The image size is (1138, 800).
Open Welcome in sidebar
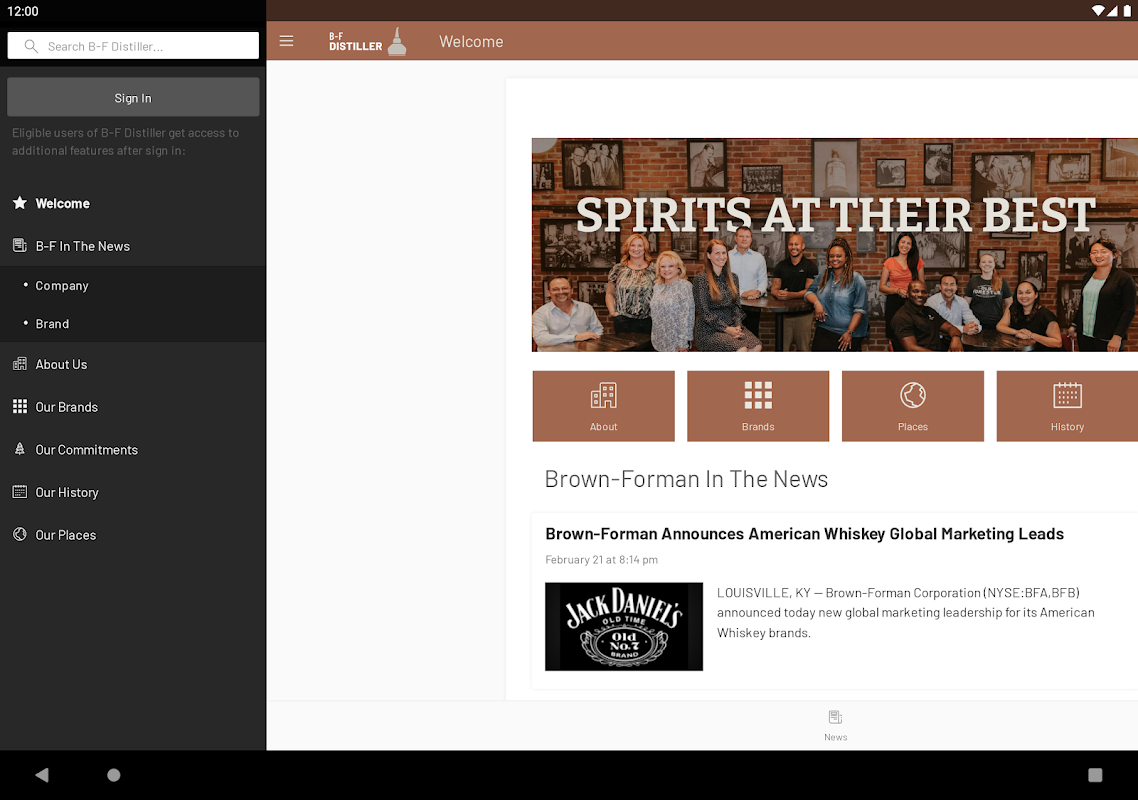pos(133,203)
